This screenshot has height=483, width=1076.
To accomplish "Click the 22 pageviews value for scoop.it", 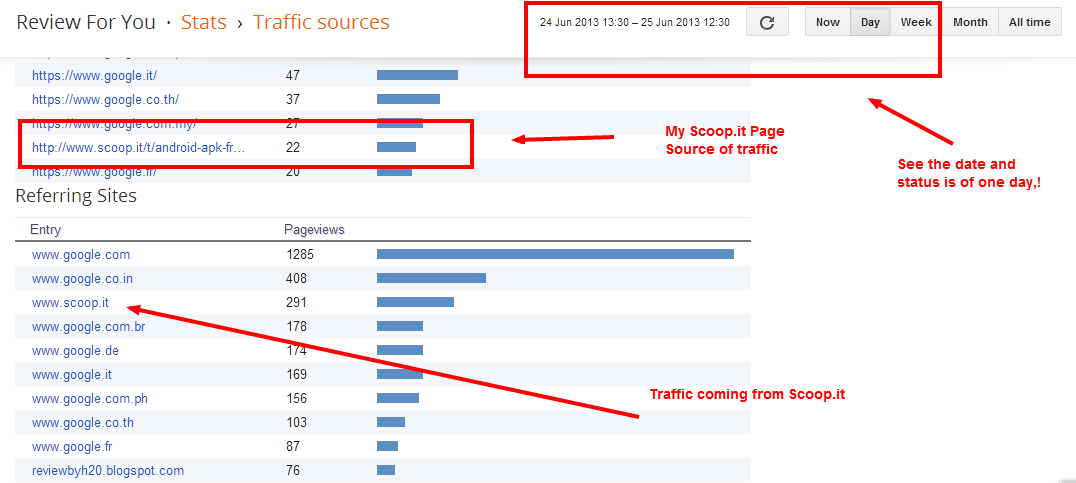I will (293, 147).
